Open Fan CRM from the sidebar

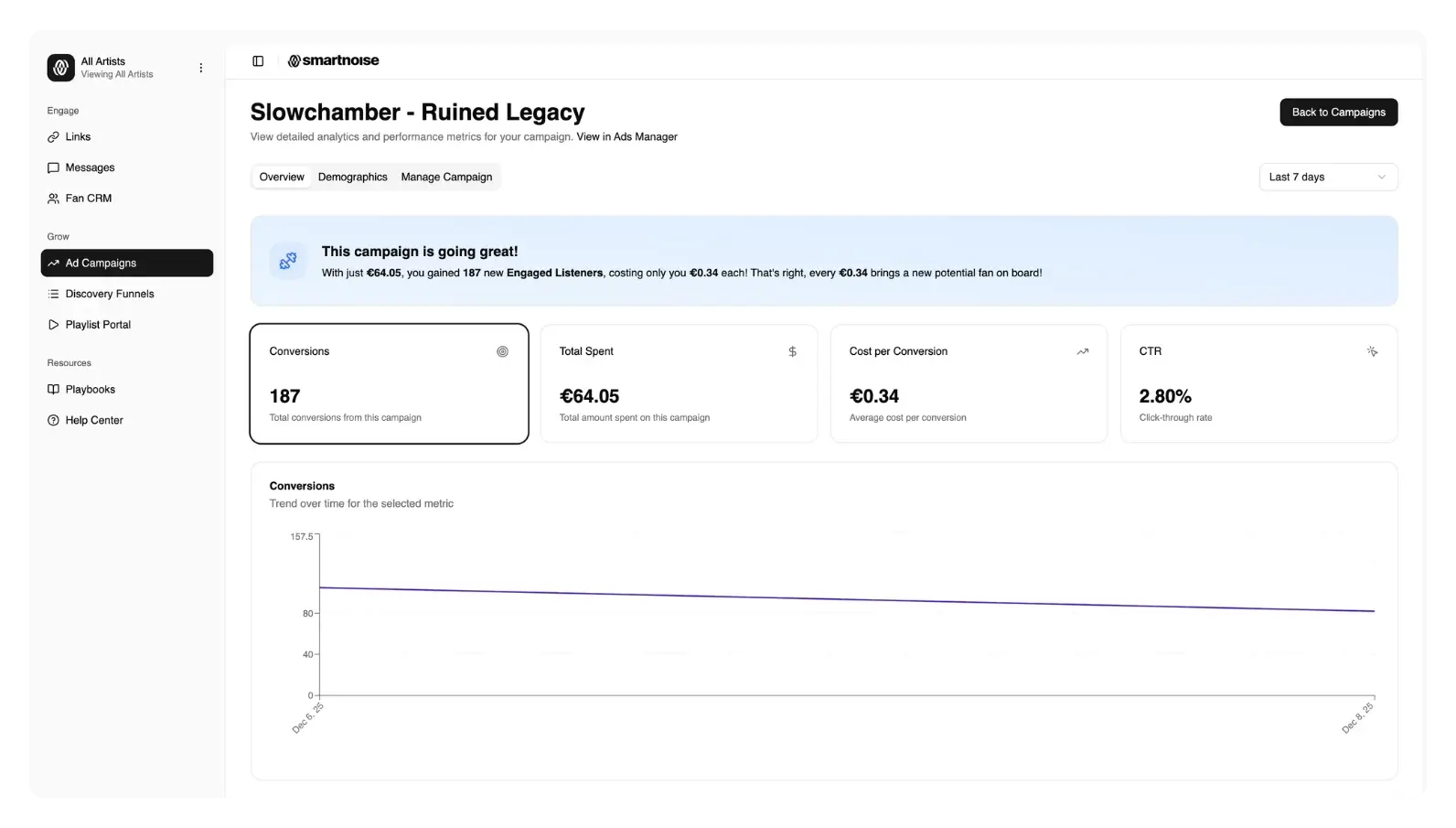pyautogui.click(x=89, y=199)
